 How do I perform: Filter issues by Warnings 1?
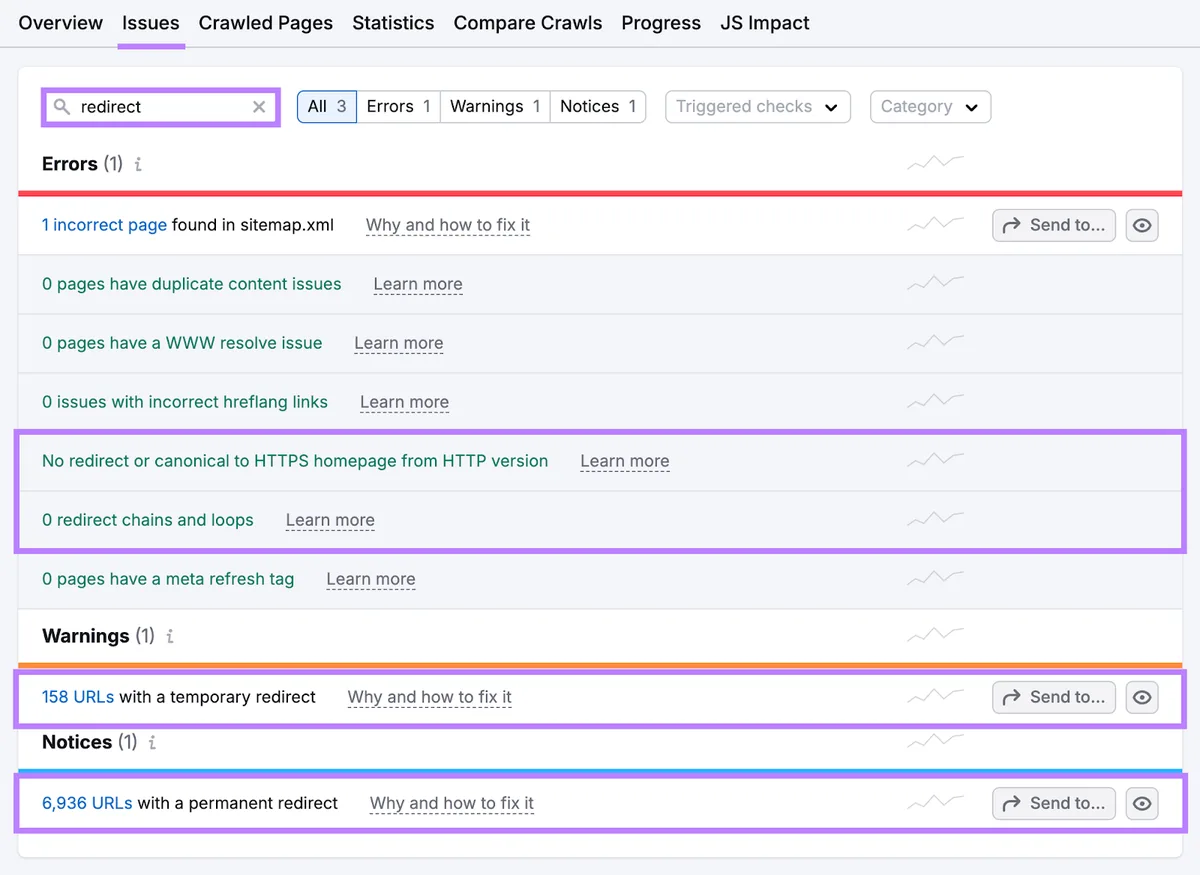[495, 107]
